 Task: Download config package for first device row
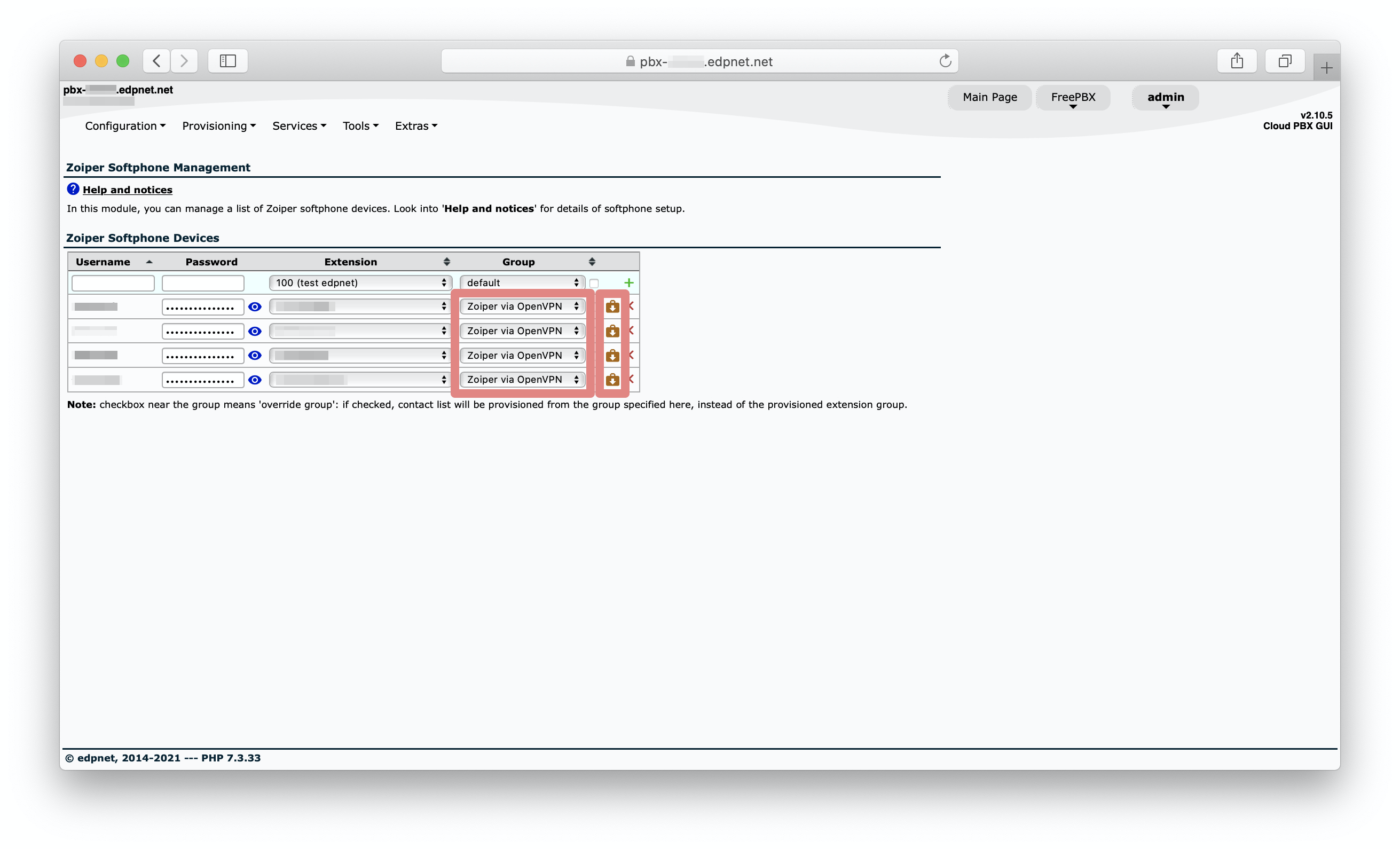coord(612,306)
